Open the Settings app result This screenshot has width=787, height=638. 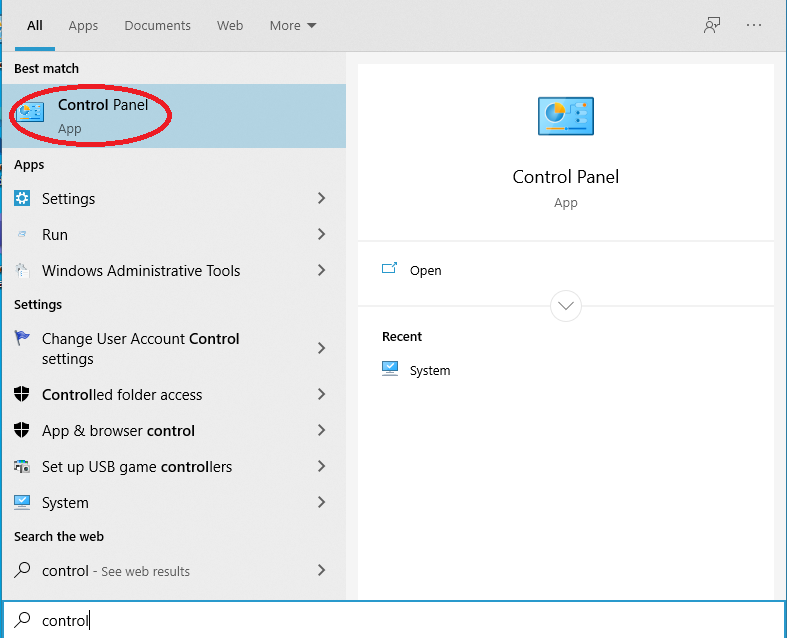click(174, 198)
